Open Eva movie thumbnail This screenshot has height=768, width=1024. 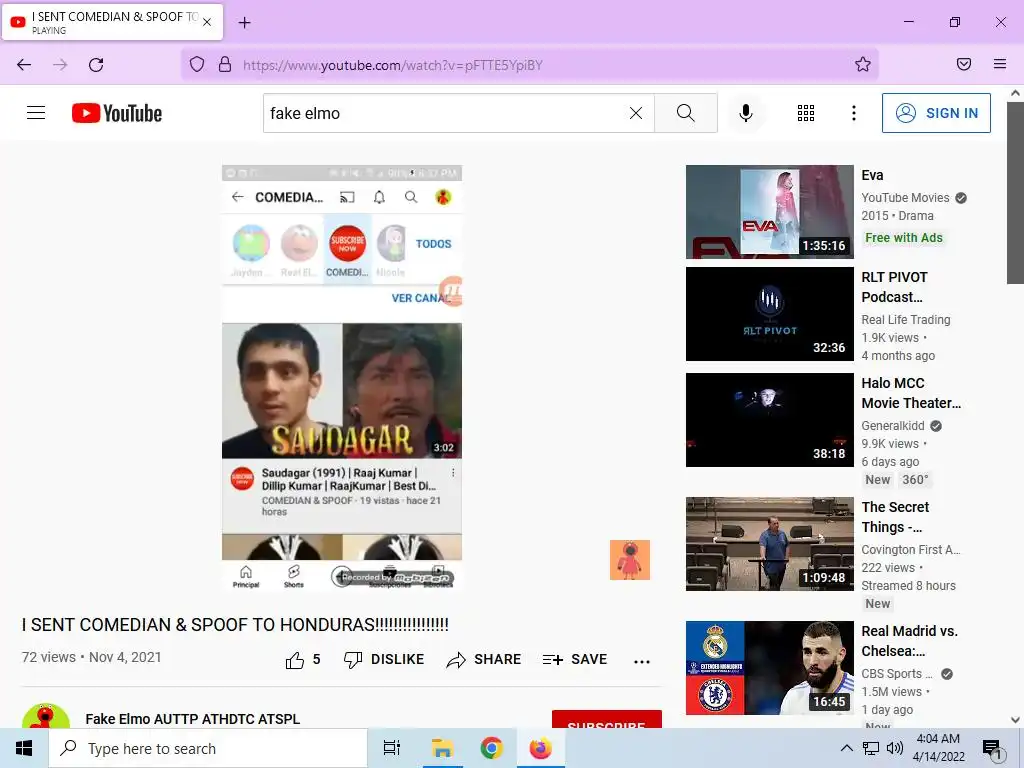coord(769,212)
